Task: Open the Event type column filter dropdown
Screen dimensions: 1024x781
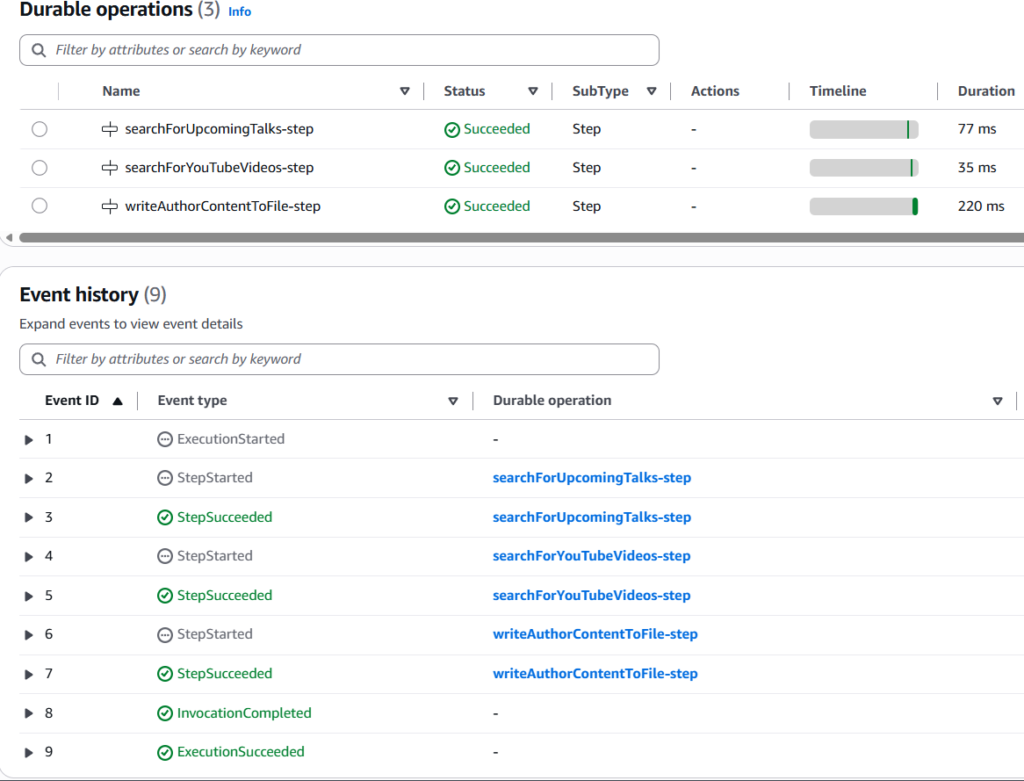Action: (x=453, y=401)
